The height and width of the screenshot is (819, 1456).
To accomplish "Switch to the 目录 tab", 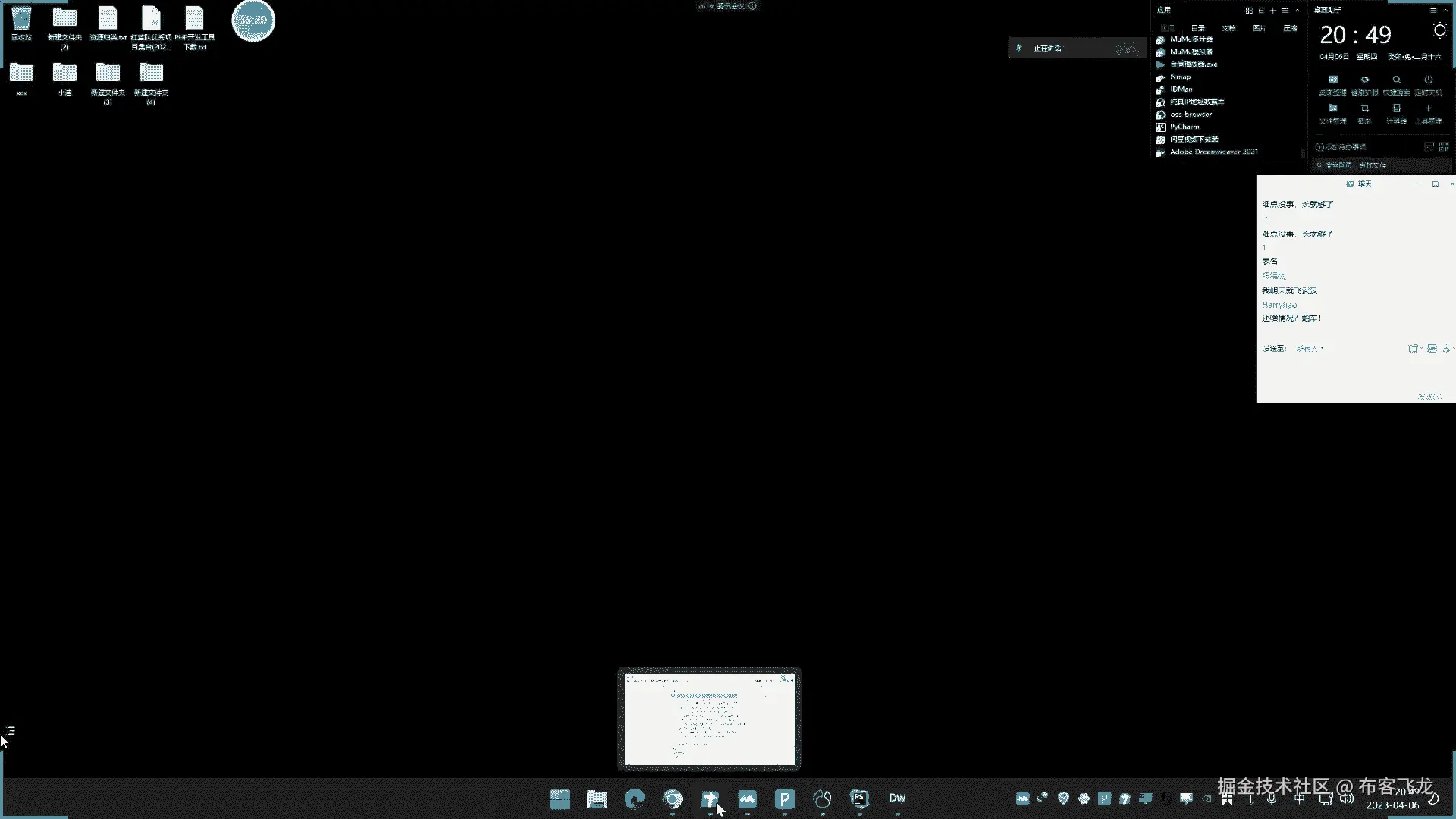I will click(1197, 28).
